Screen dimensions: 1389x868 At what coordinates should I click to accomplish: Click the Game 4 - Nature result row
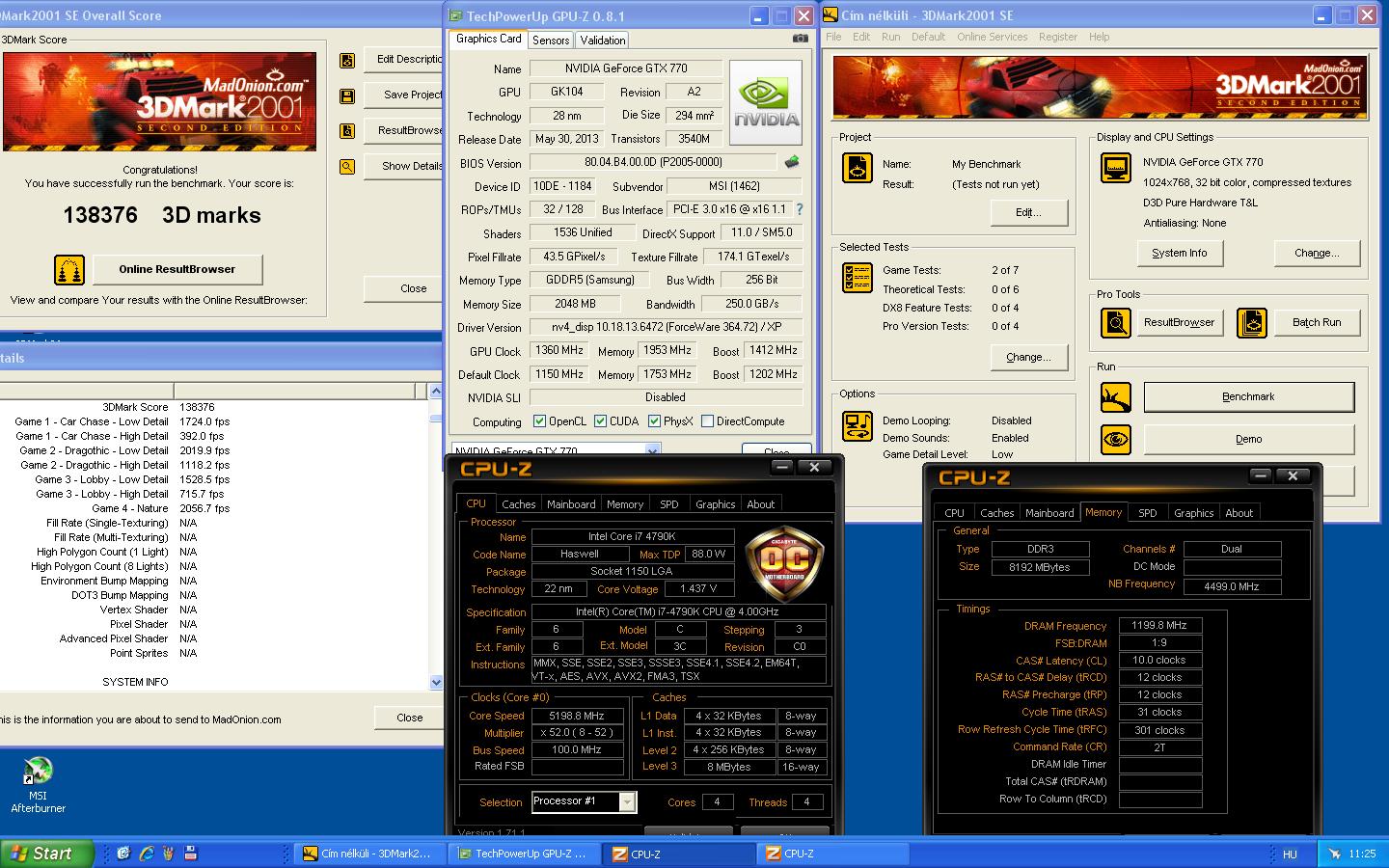pyautogui.click(x=214, y=508)
